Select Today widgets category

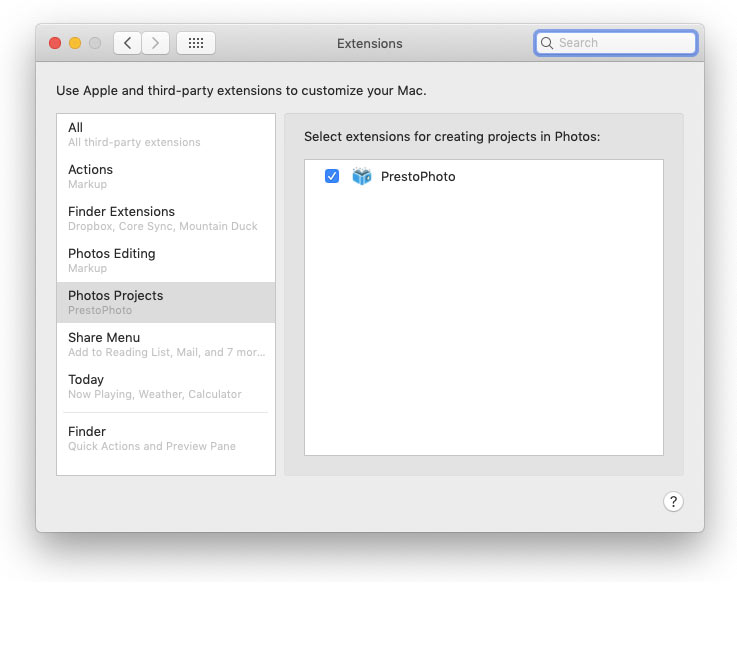pos(165,386)
